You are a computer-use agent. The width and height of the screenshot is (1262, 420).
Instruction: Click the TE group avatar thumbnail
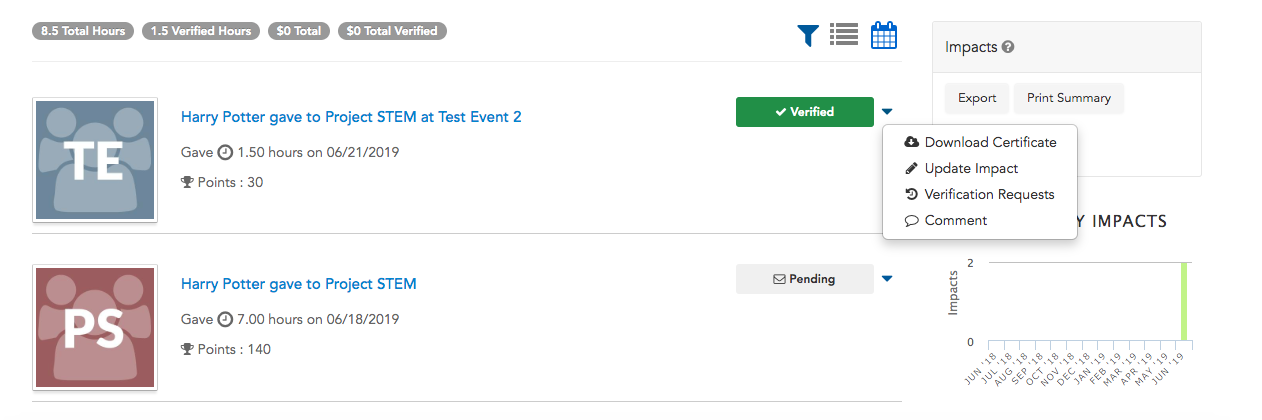(95, 160)
